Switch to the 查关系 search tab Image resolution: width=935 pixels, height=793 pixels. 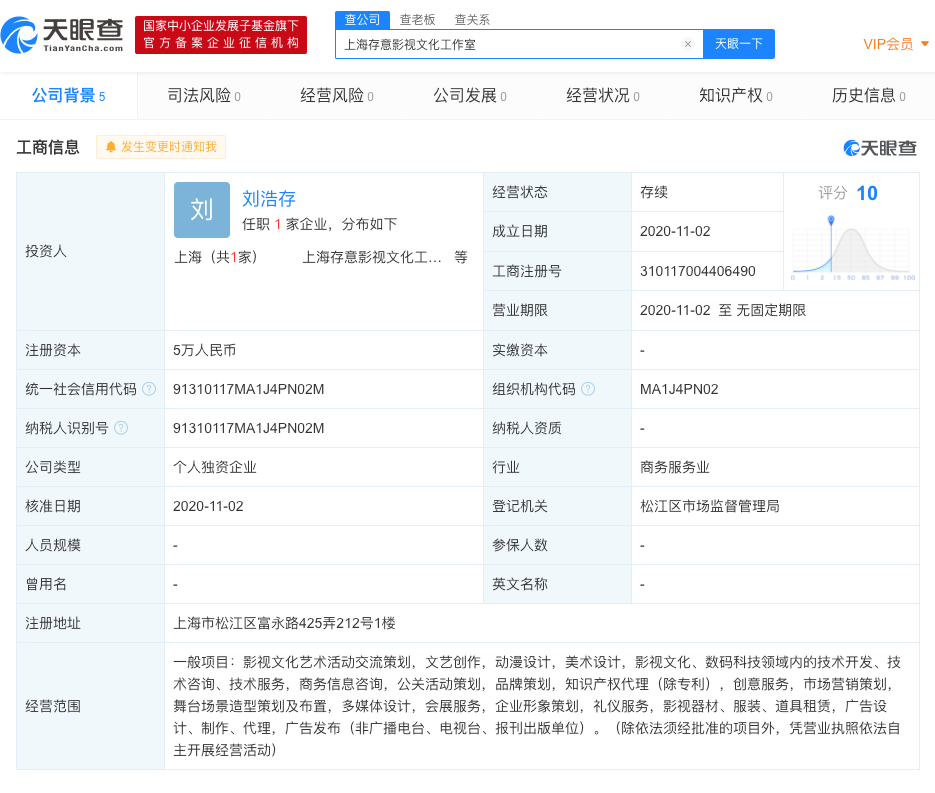click(x=472, y=20)
